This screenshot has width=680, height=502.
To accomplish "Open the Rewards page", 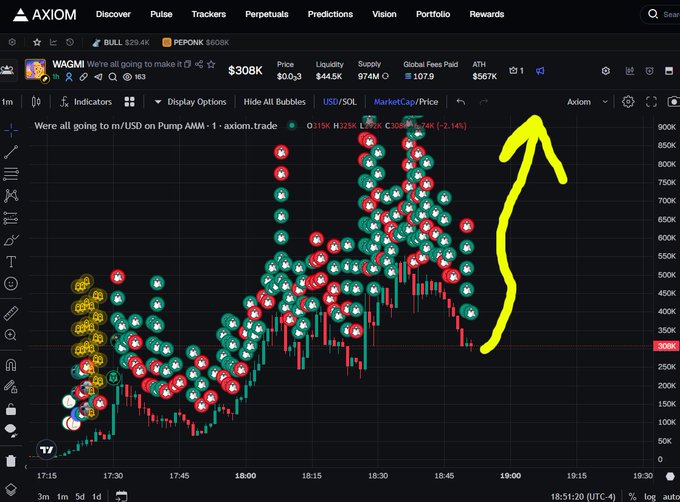I will [487, 14].
